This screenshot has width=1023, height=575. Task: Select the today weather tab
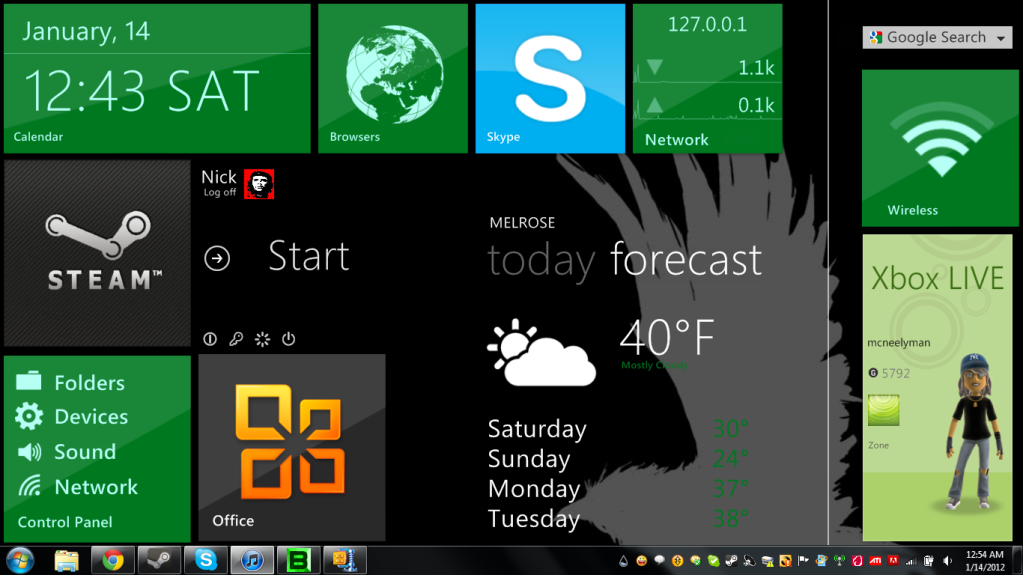point(542,260)
